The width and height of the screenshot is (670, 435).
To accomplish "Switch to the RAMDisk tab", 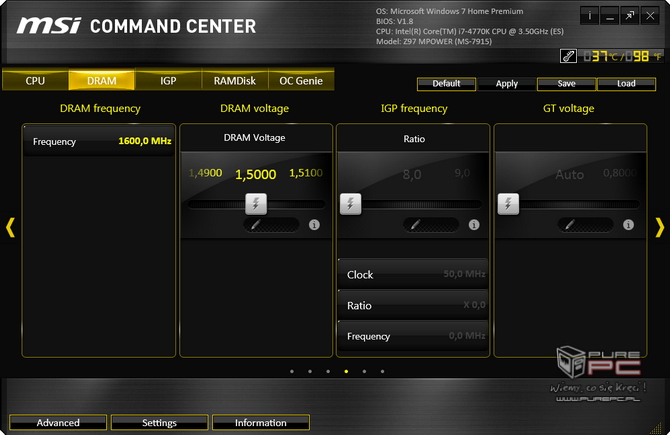I will (235, 81).
